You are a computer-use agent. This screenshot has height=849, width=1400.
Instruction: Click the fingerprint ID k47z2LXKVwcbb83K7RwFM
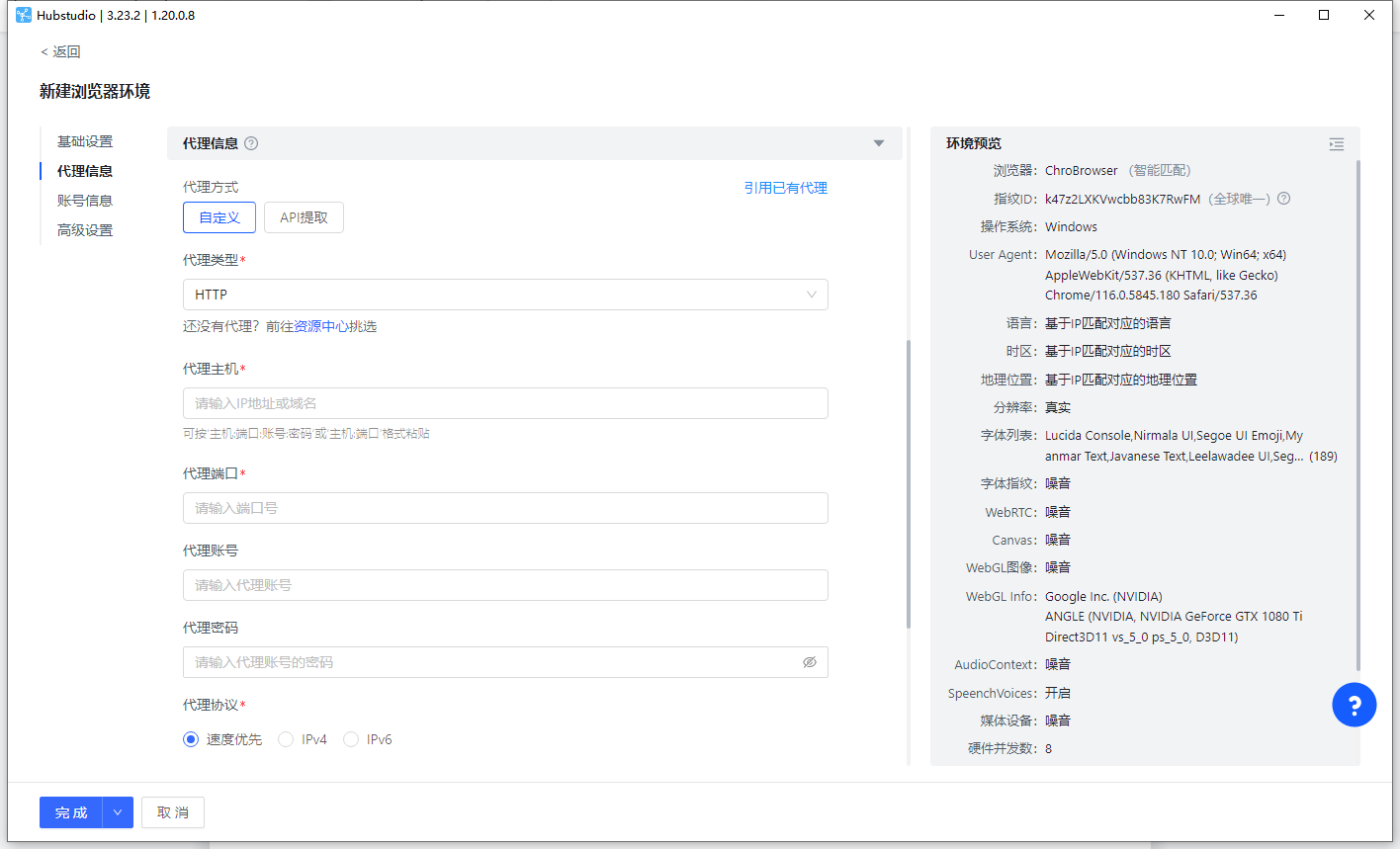point(1122,199)
